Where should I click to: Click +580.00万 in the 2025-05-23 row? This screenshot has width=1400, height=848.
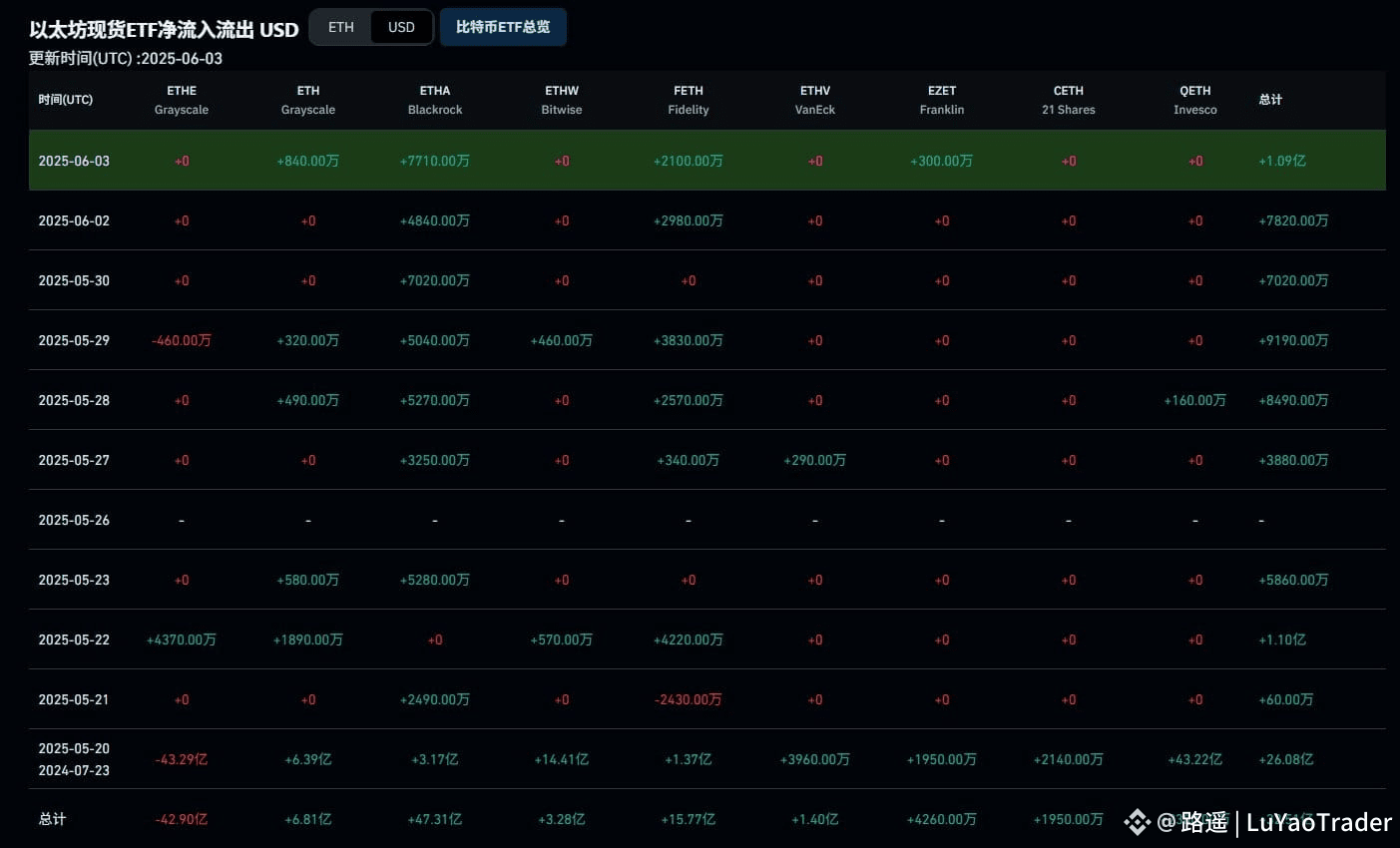click(x=308, y=580)
